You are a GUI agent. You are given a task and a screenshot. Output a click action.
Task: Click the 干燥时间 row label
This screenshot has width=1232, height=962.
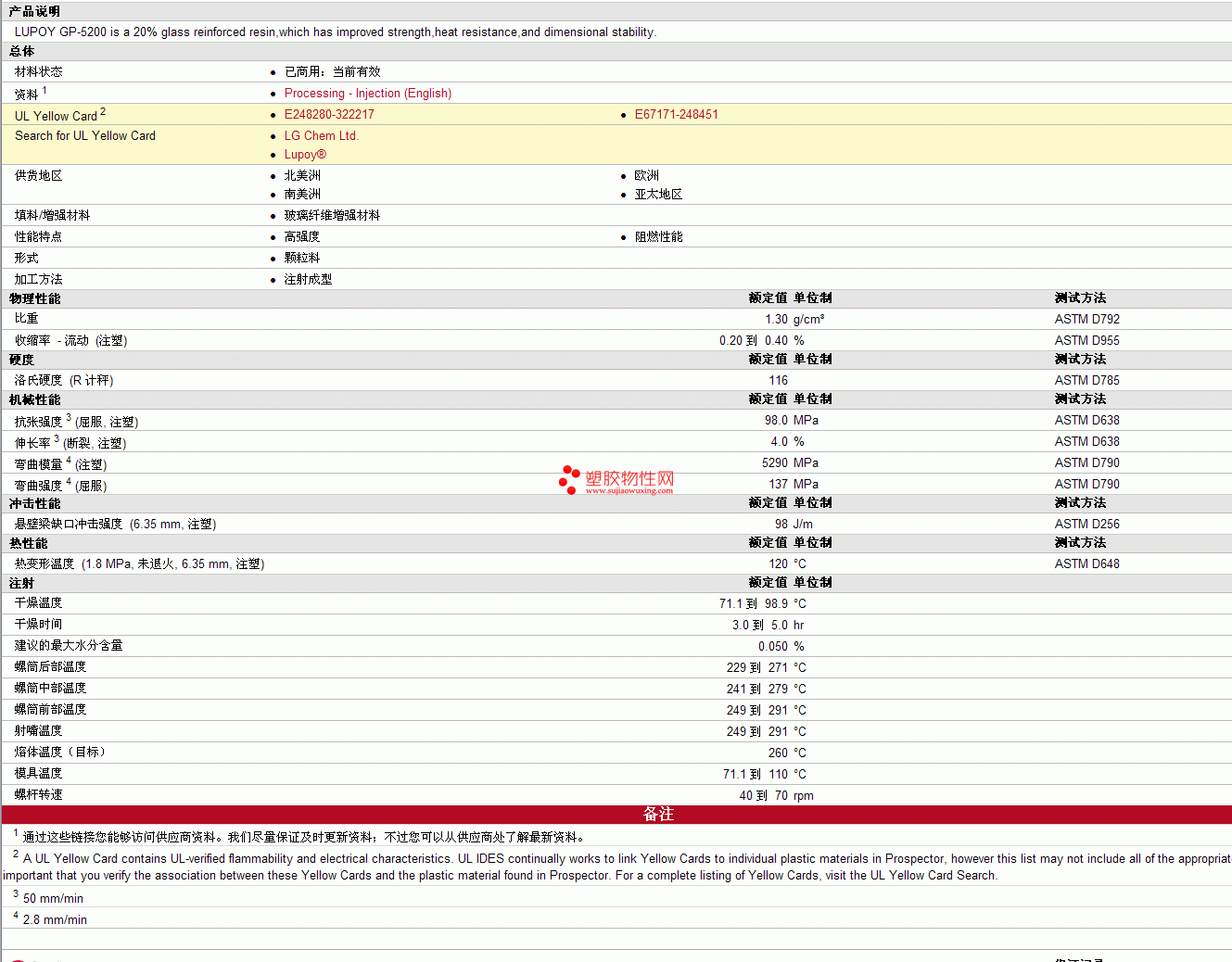(39, 625)
